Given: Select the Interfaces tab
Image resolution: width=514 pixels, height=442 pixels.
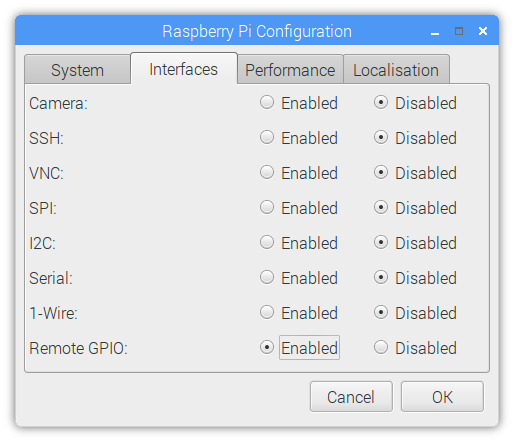Looking at the screenshot, I should 184,69.
